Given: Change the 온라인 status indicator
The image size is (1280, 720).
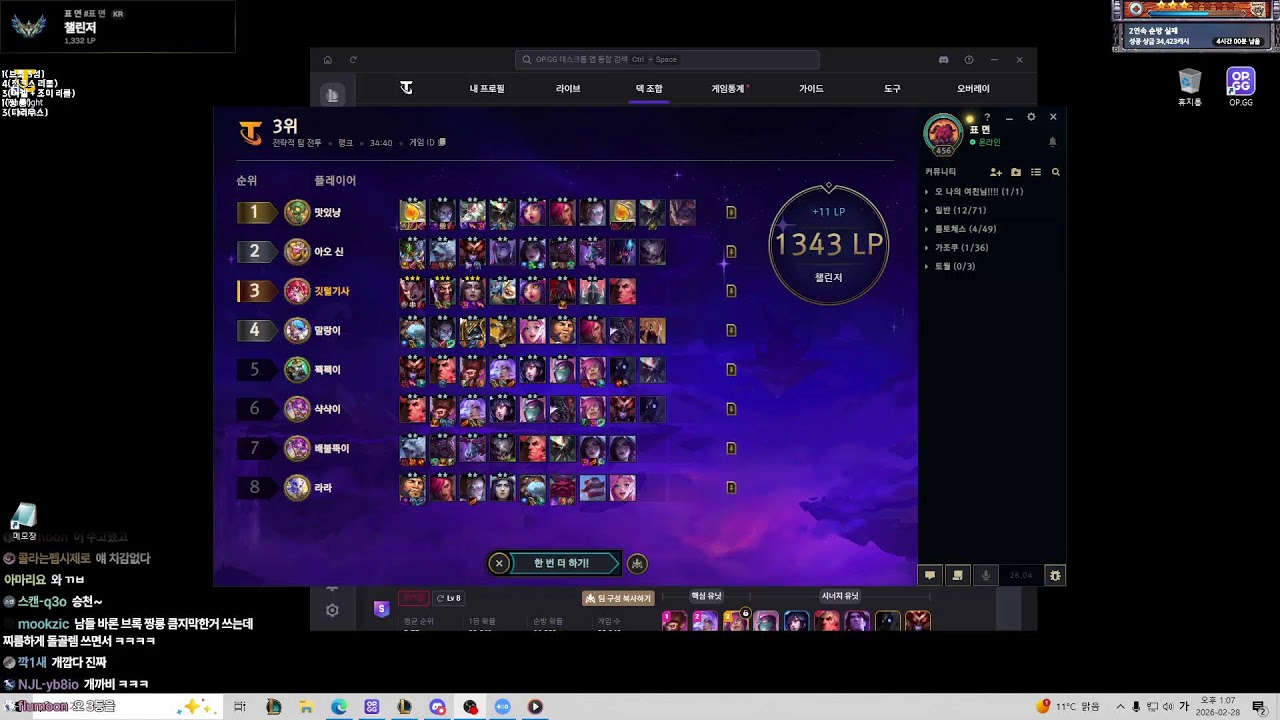Looking at the screenshot, I should coord(985,142).
